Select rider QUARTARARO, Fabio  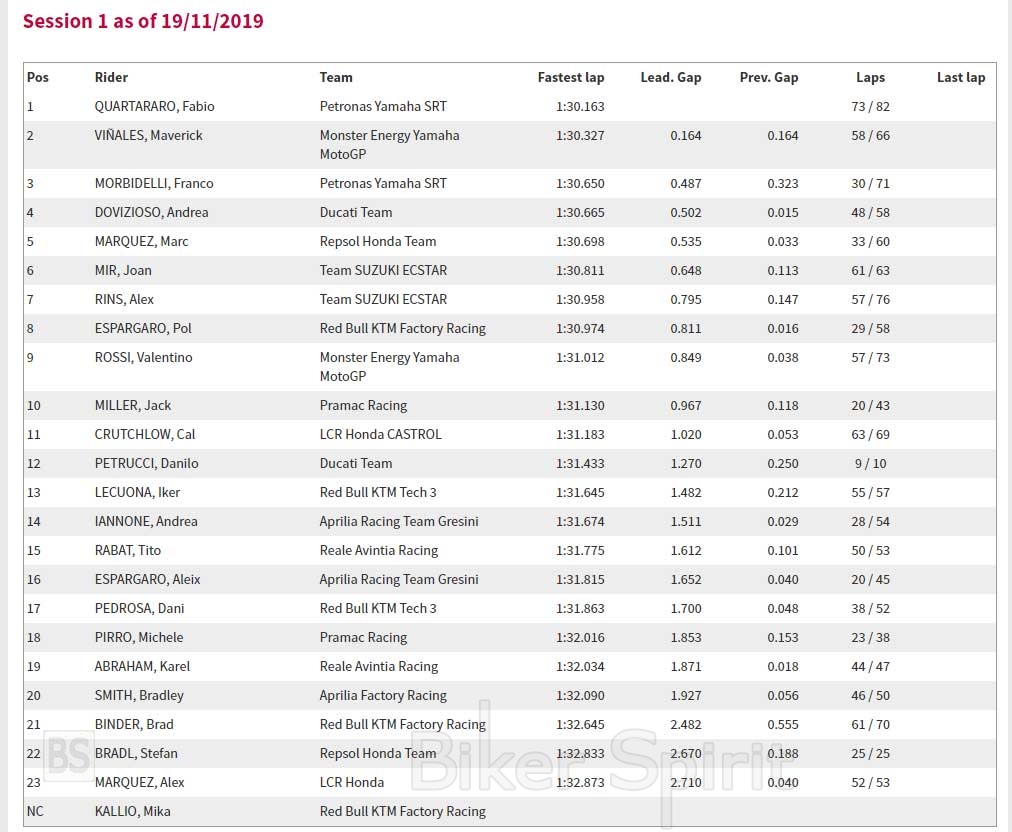(154, 107)
